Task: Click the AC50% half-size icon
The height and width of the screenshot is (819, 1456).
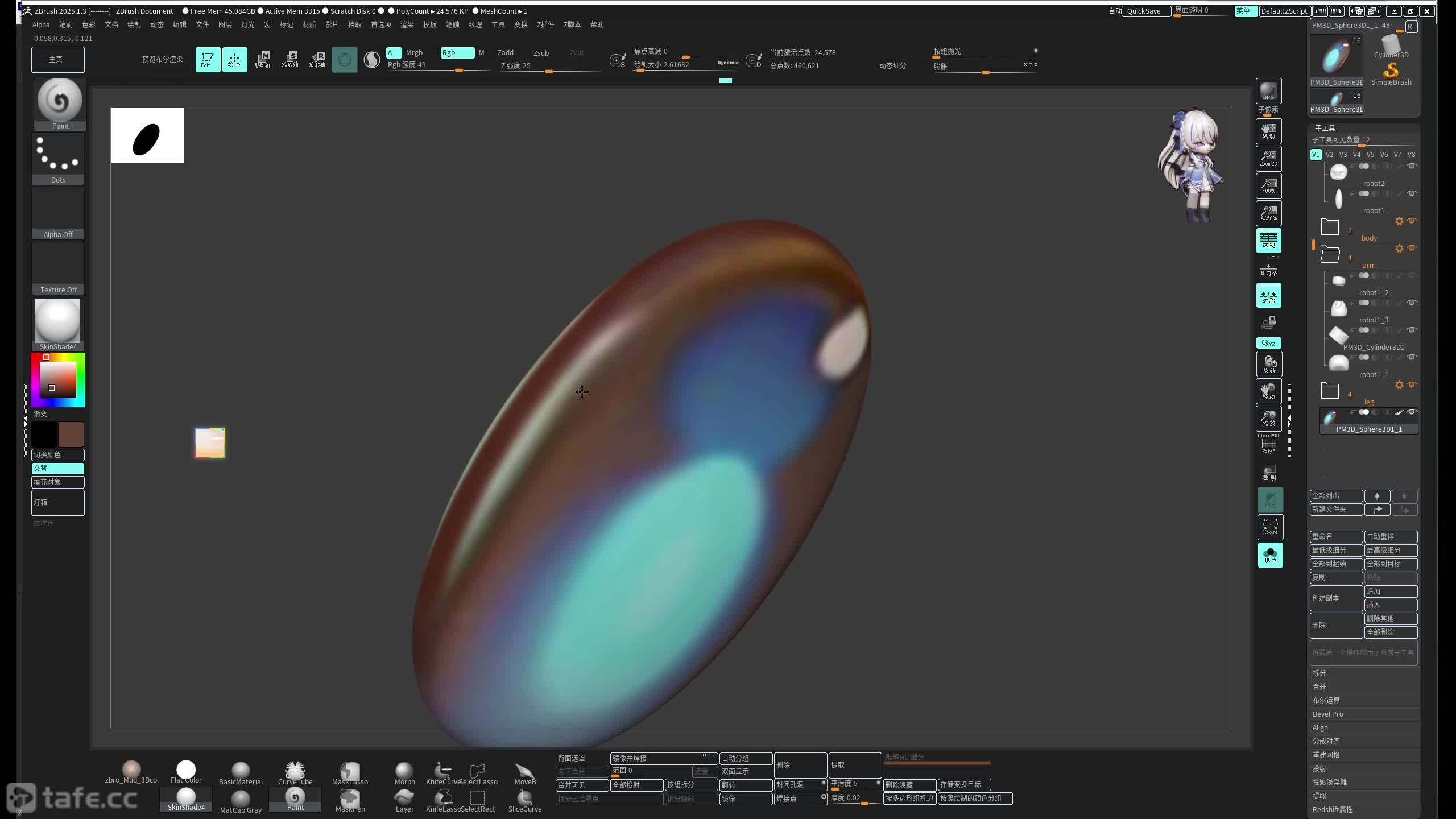Action: point(1268,213)
